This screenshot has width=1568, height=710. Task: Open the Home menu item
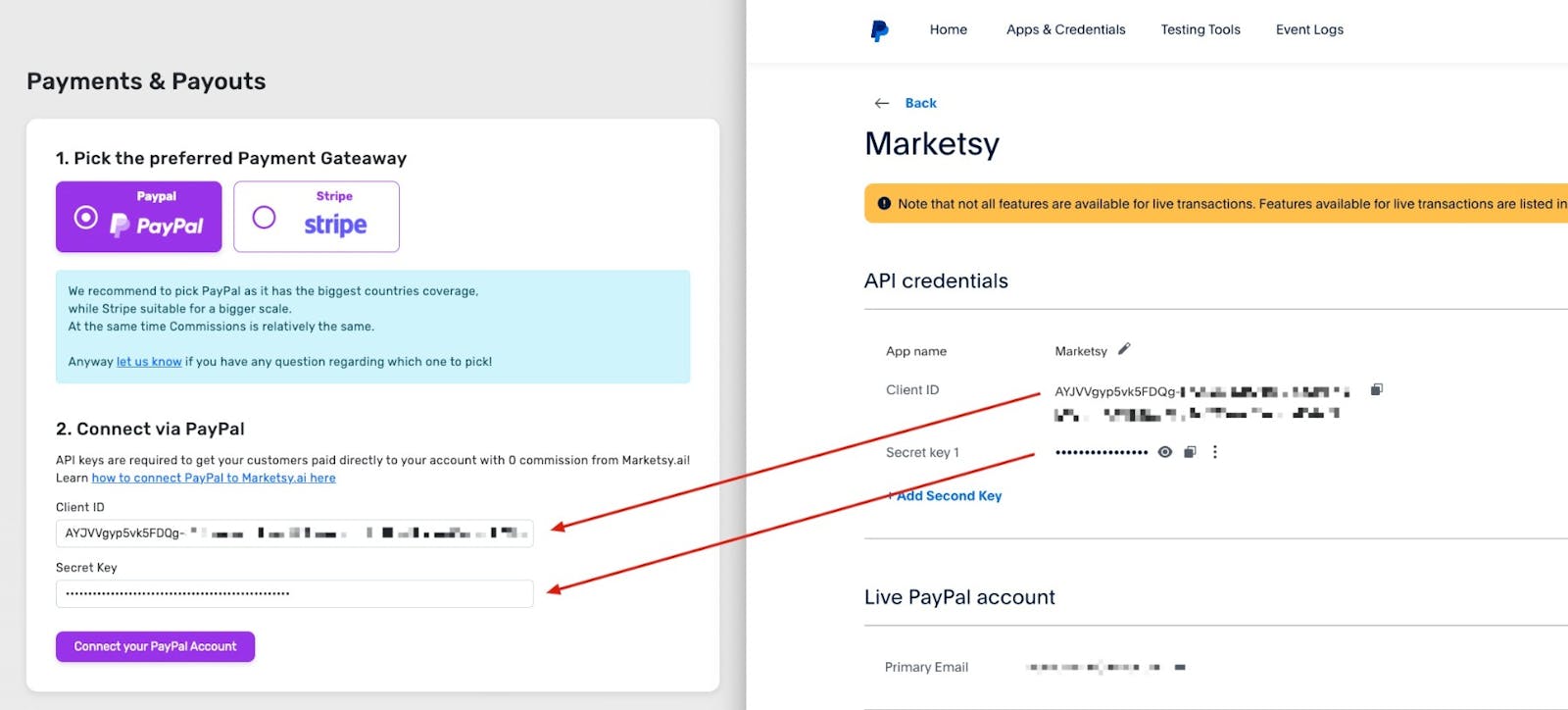click(x=948, y=29)
